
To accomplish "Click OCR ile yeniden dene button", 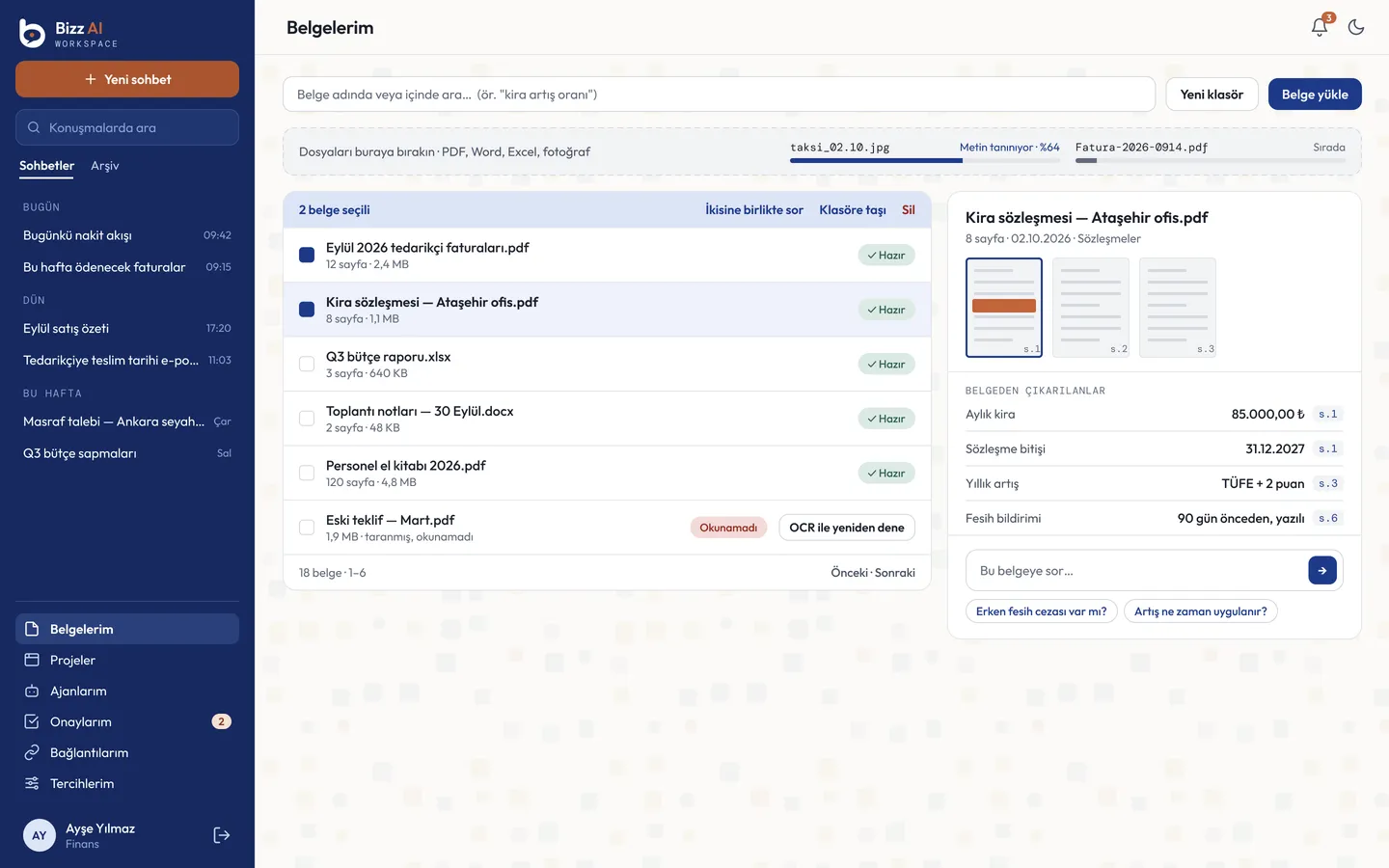I will point(847,528).
